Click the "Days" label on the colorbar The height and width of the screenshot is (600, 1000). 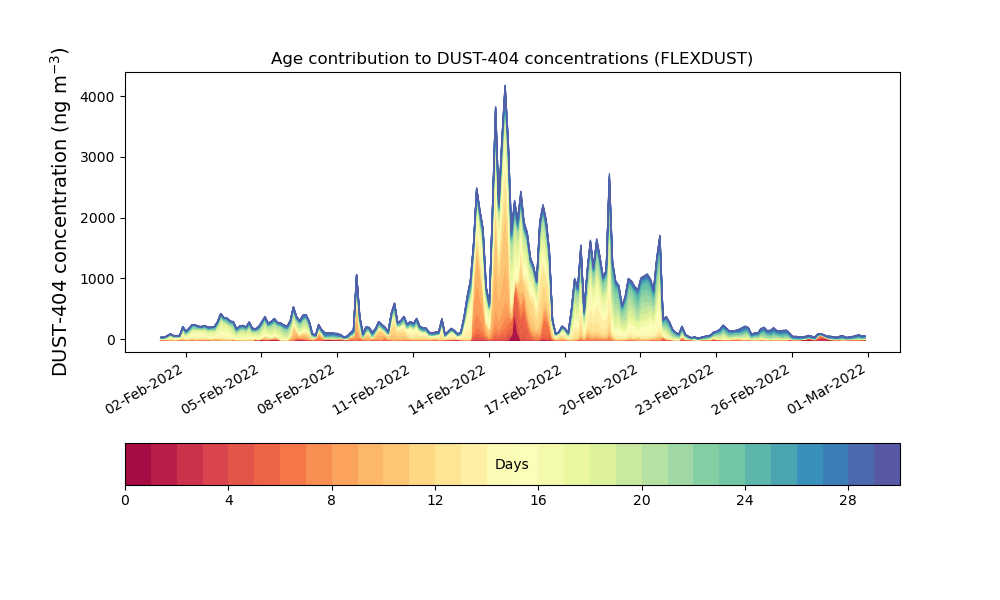coord(511,464)
